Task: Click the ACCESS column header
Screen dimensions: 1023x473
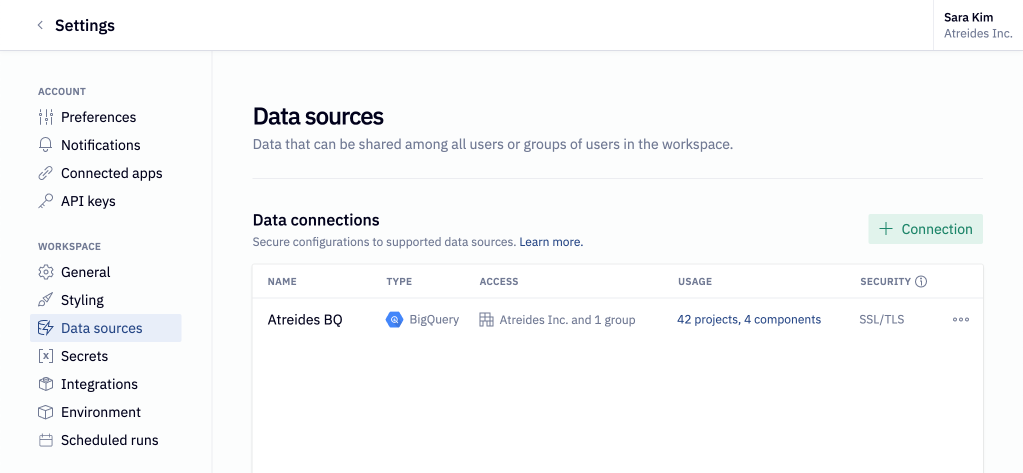Action: click(498, 282)
